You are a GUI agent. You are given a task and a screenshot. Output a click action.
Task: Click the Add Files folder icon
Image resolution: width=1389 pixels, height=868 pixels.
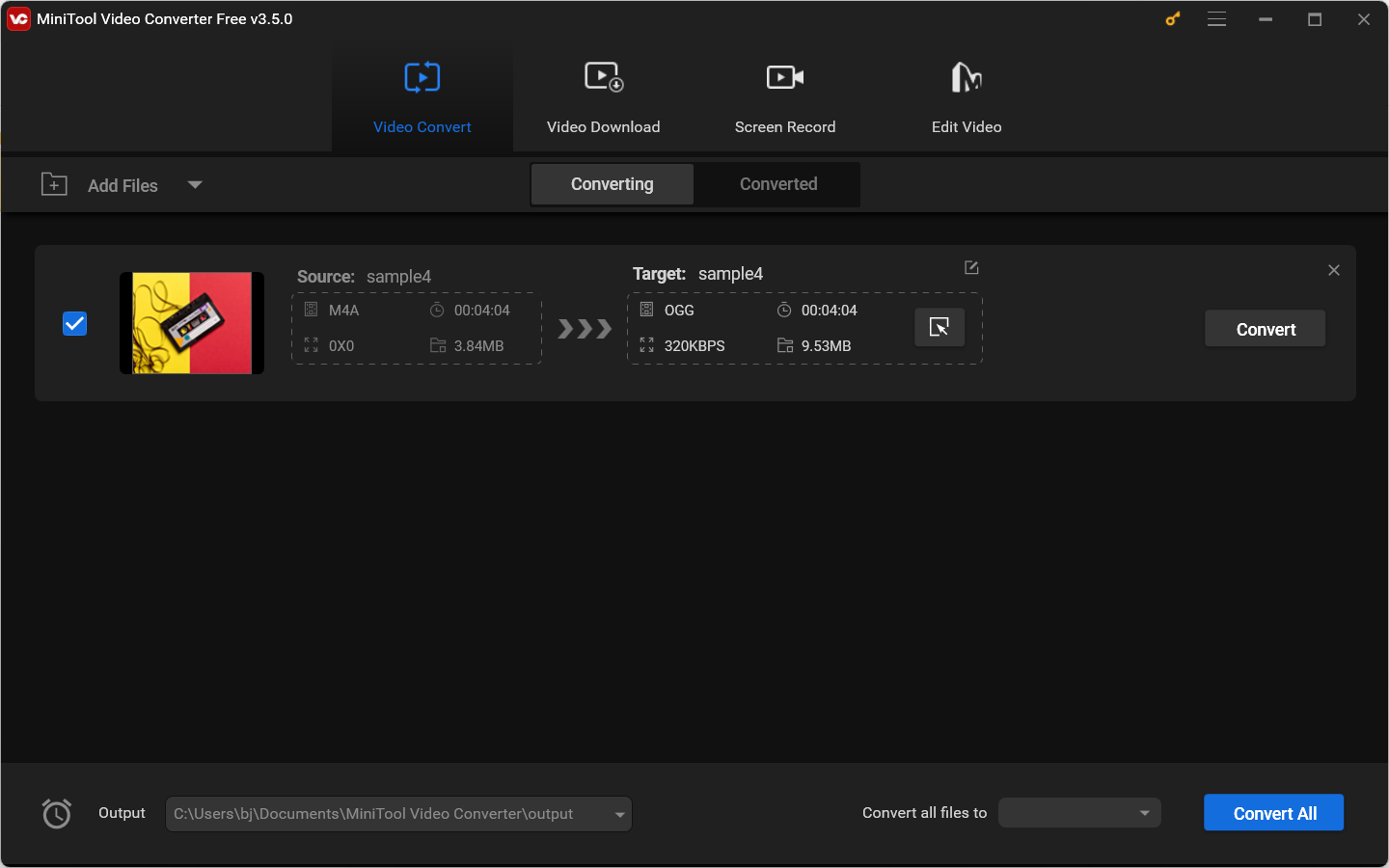coord(54,184)
